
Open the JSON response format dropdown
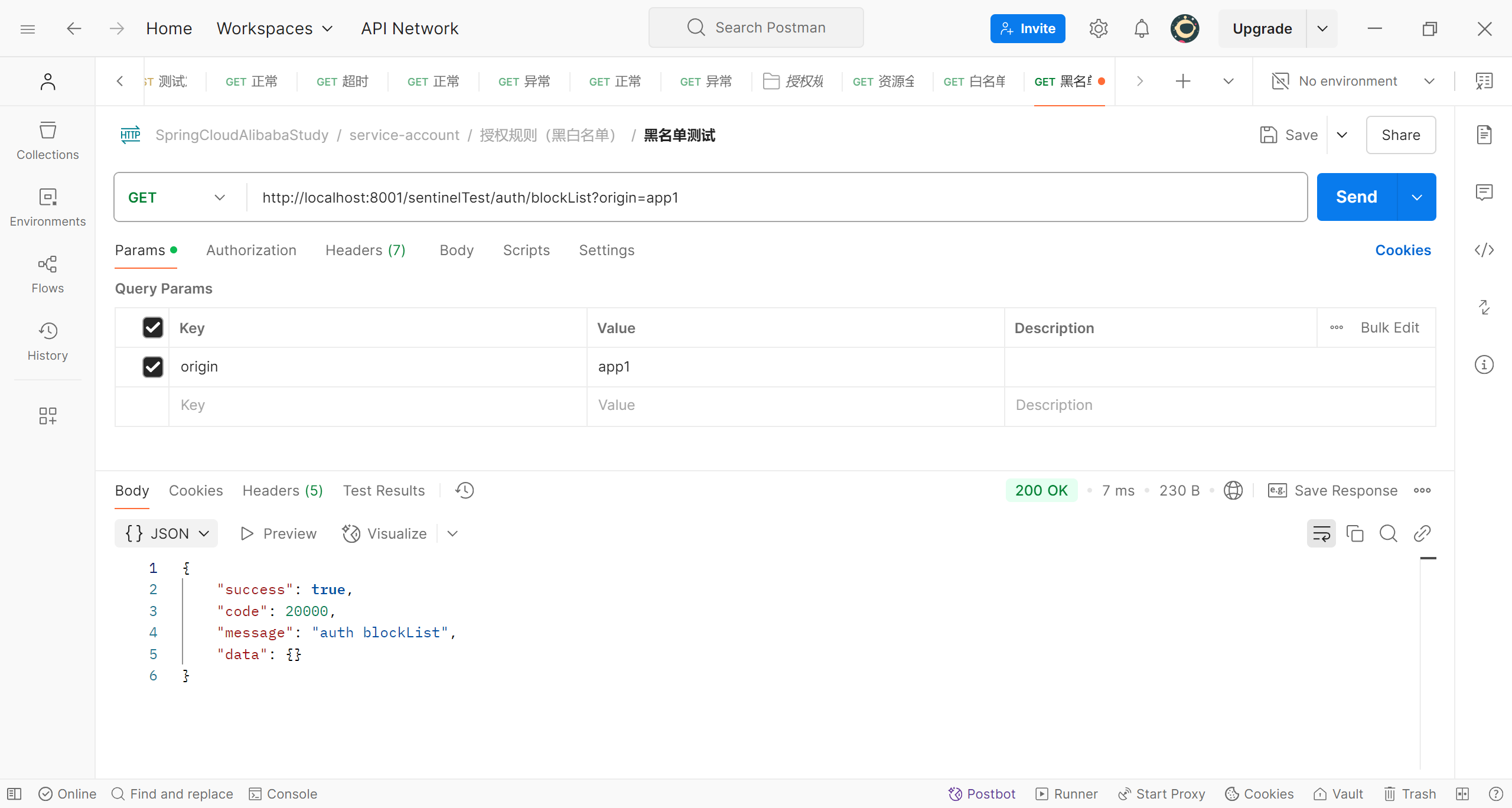click(x=166, y=533)
